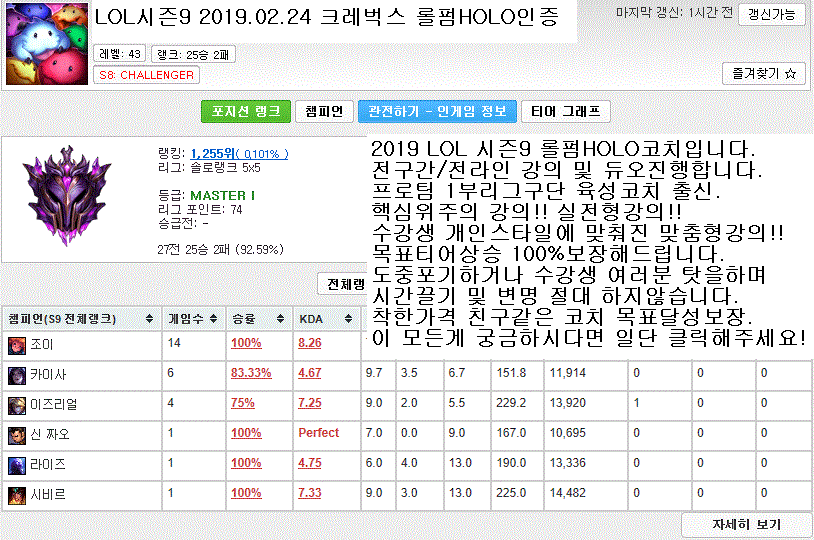This screenshot has width=814, height=540.
Task: Click the star icon in 즐겨찾기 button
Action: coord(790,74)
